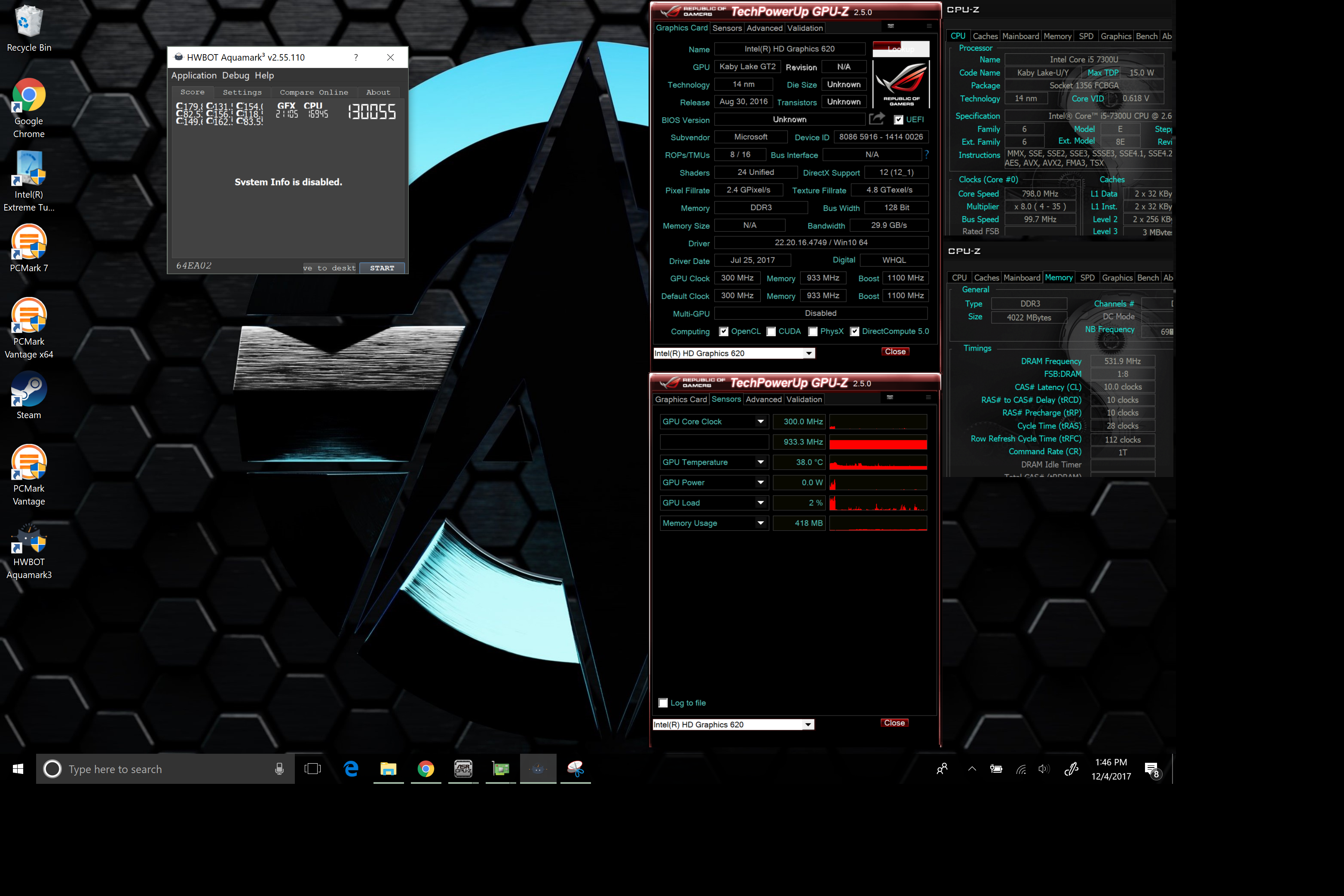Viewport: 1344px width, 896px height.
Task: Open Debug menu in Aquamark
Action: [x=236, y=76]
